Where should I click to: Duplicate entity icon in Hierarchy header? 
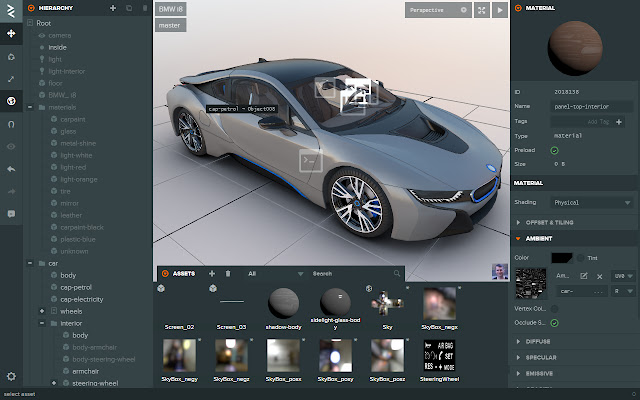pyautogui.click(x=129, y=8)
